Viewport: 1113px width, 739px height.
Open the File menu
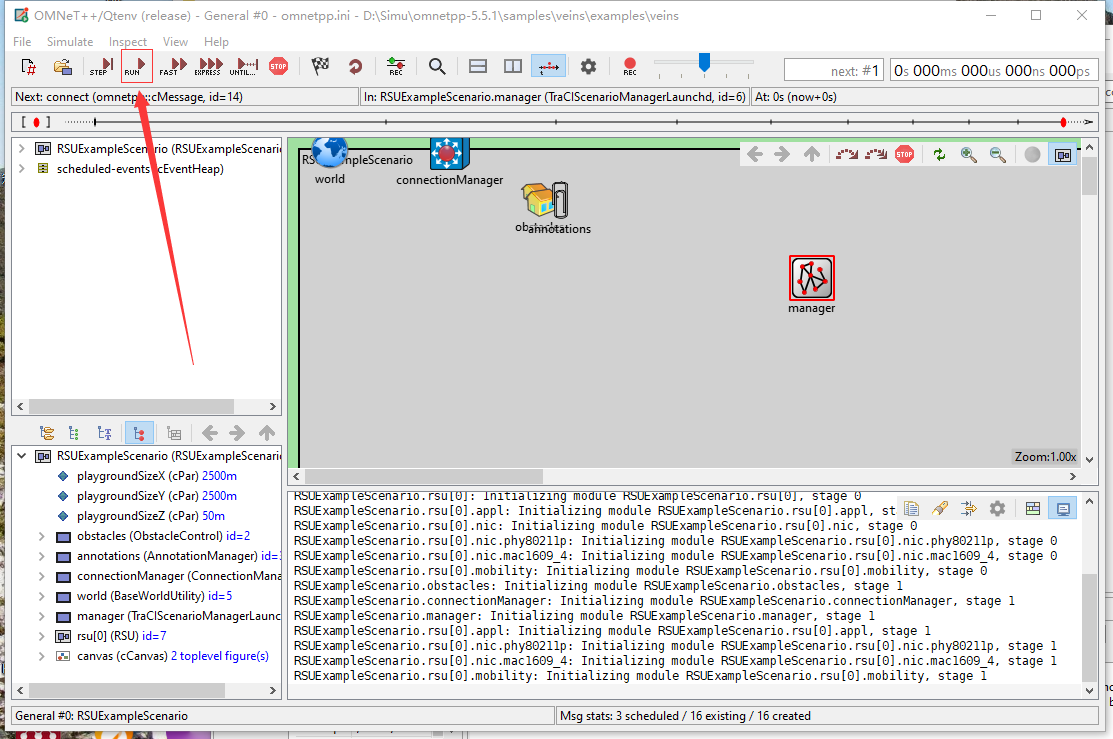pyautogui.click(x=22, y=42)
